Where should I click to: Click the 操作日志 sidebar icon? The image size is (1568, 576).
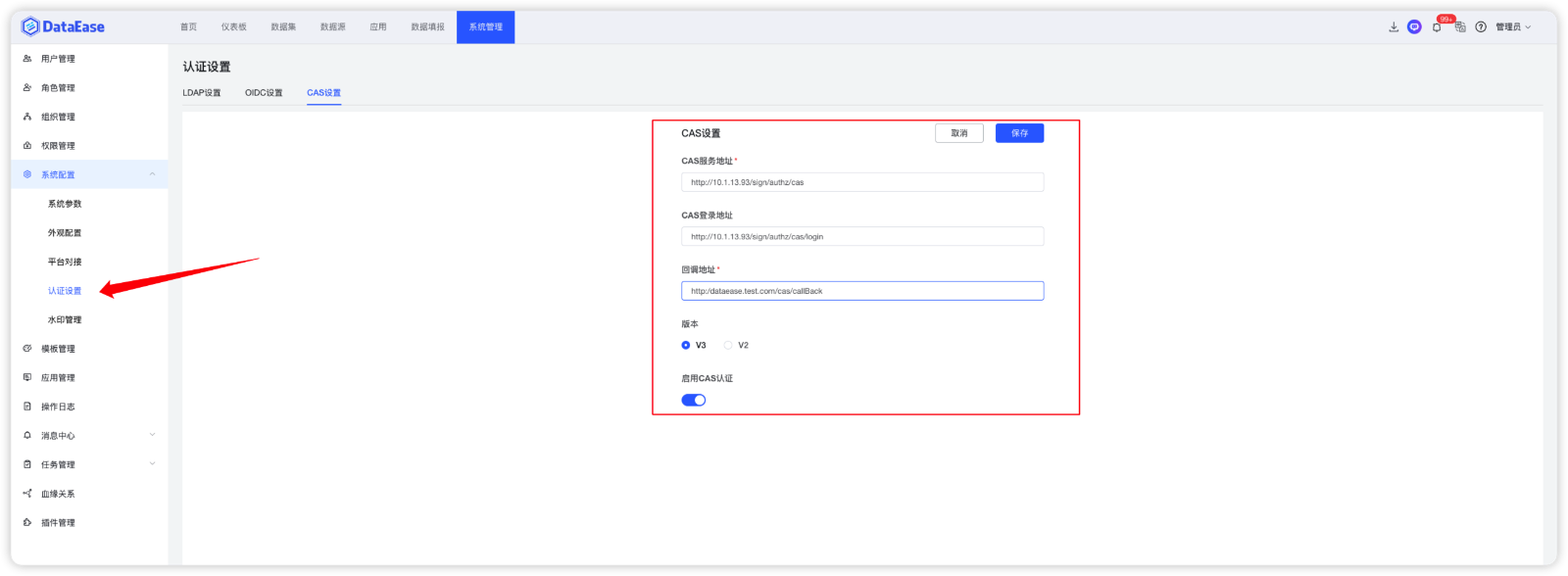click(27, 407)
